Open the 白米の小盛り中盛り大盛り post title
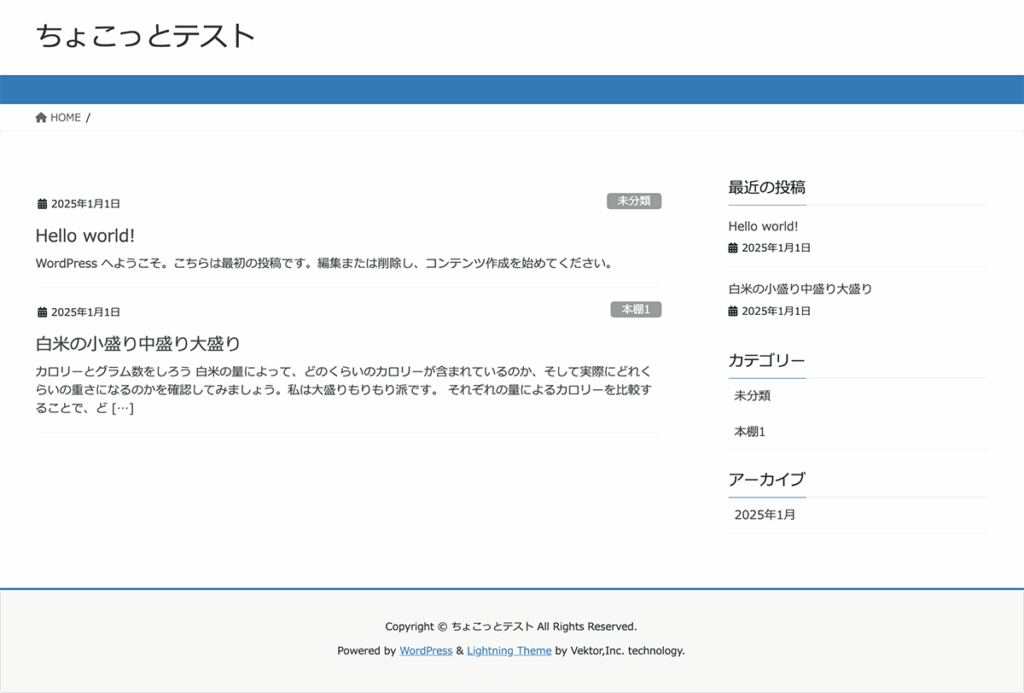Screen dimensions: 1024x693 pyautogui.click(x=138, y=344)
